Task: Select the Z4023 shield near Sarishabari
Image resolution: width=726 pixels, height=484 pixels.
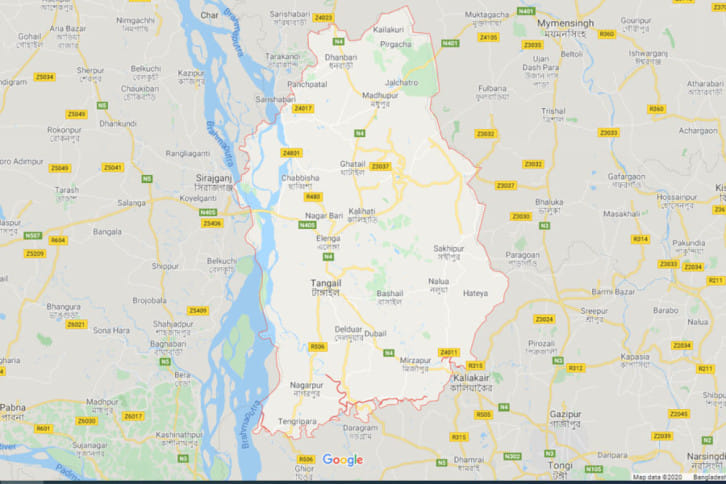Action: (x=323, y=18)
